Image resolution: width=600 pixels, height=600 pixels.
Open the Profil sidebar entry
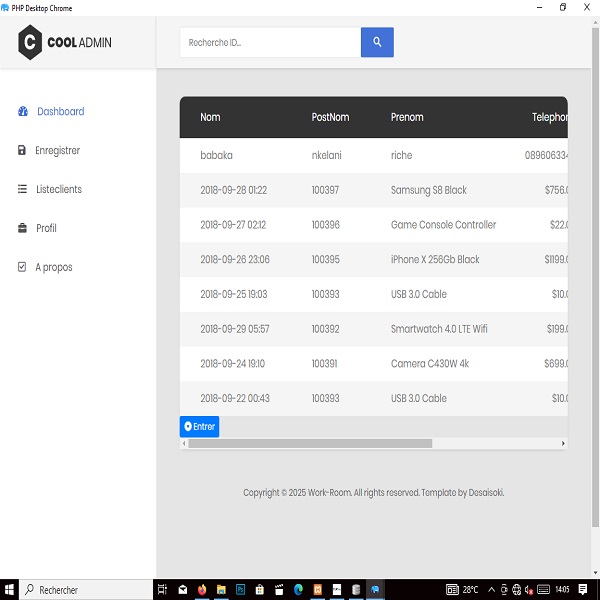[x=46, y=228]
